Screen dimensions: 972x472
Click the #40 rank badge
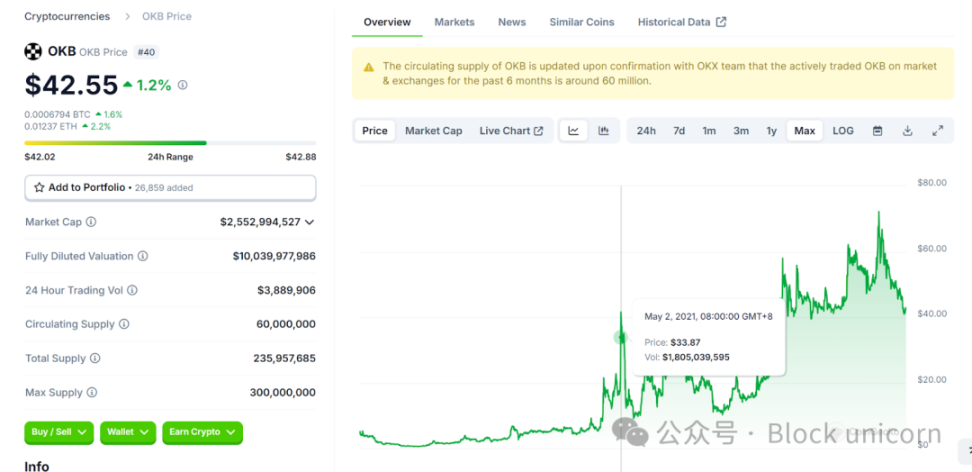coord(146,52)
